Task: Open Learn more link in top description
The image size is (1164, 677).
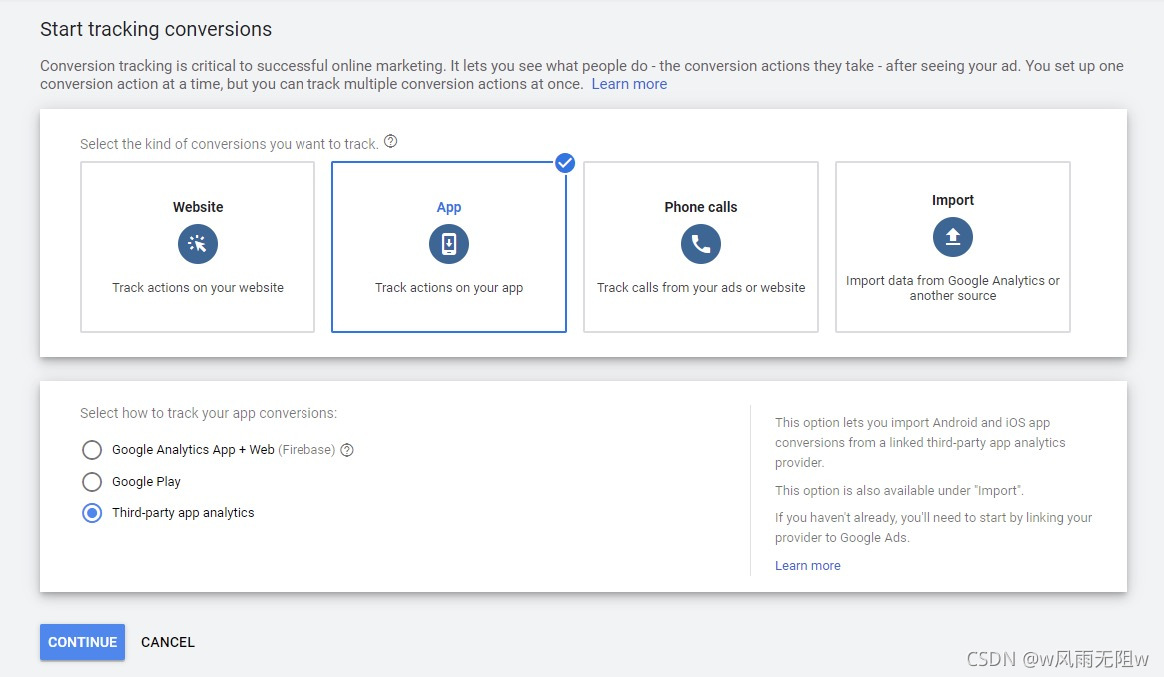Action: 630,84
